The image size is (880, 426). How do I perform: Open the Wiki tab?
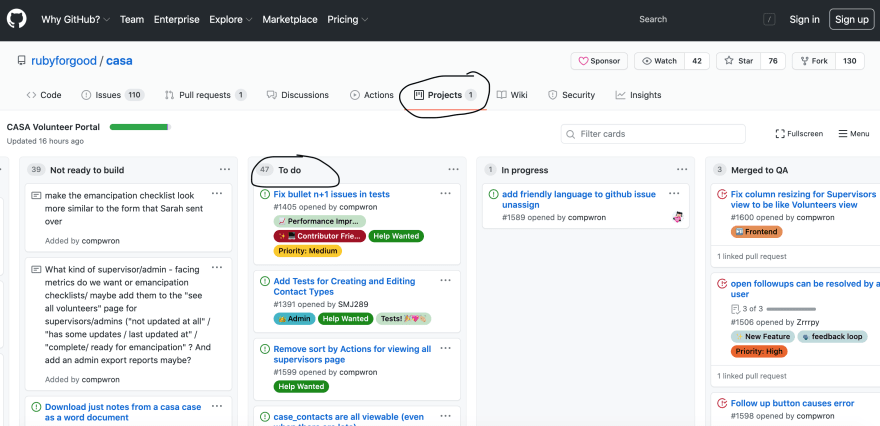click(512, 95)
